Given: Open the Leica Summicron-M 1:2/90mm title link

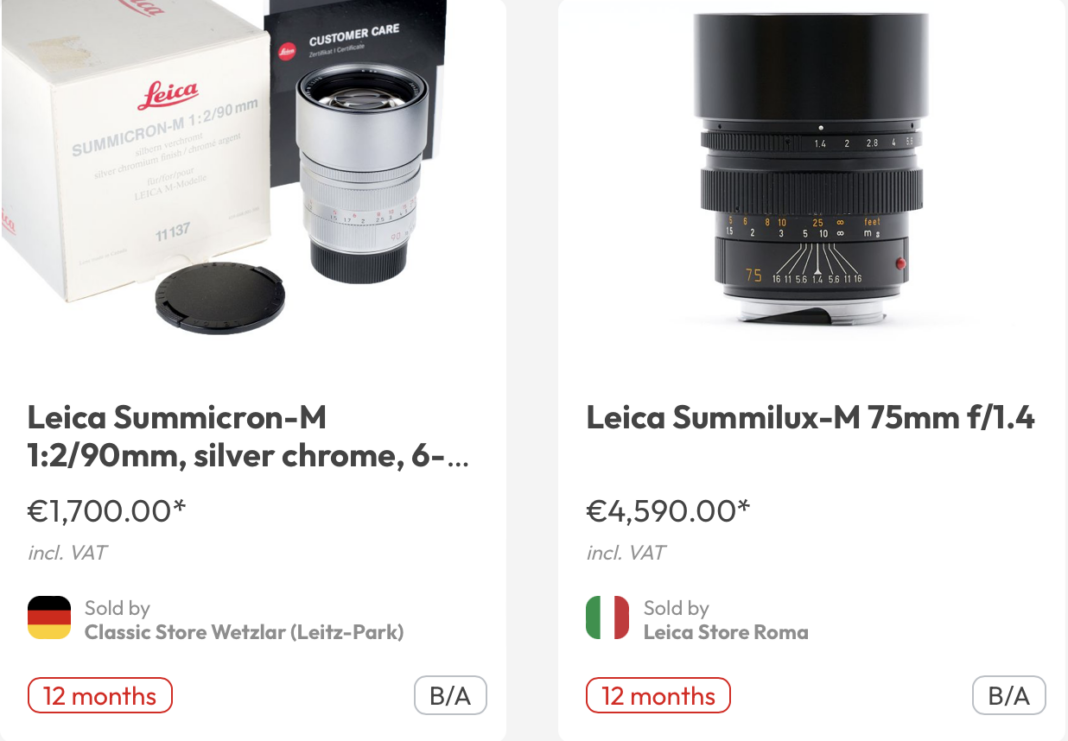Looking at the screenshot, I should (247, 436).
